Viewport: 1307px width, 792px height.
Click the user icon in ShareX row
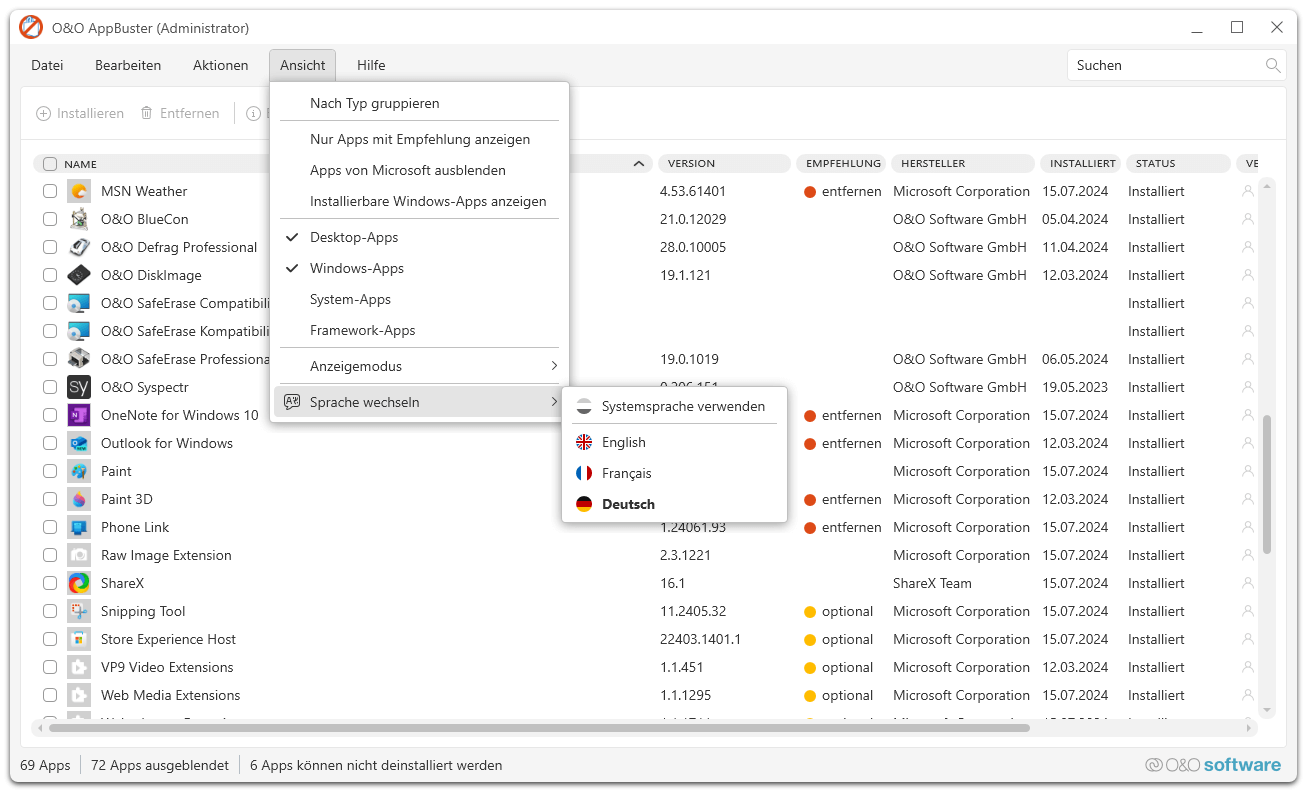coord(1247,583)
